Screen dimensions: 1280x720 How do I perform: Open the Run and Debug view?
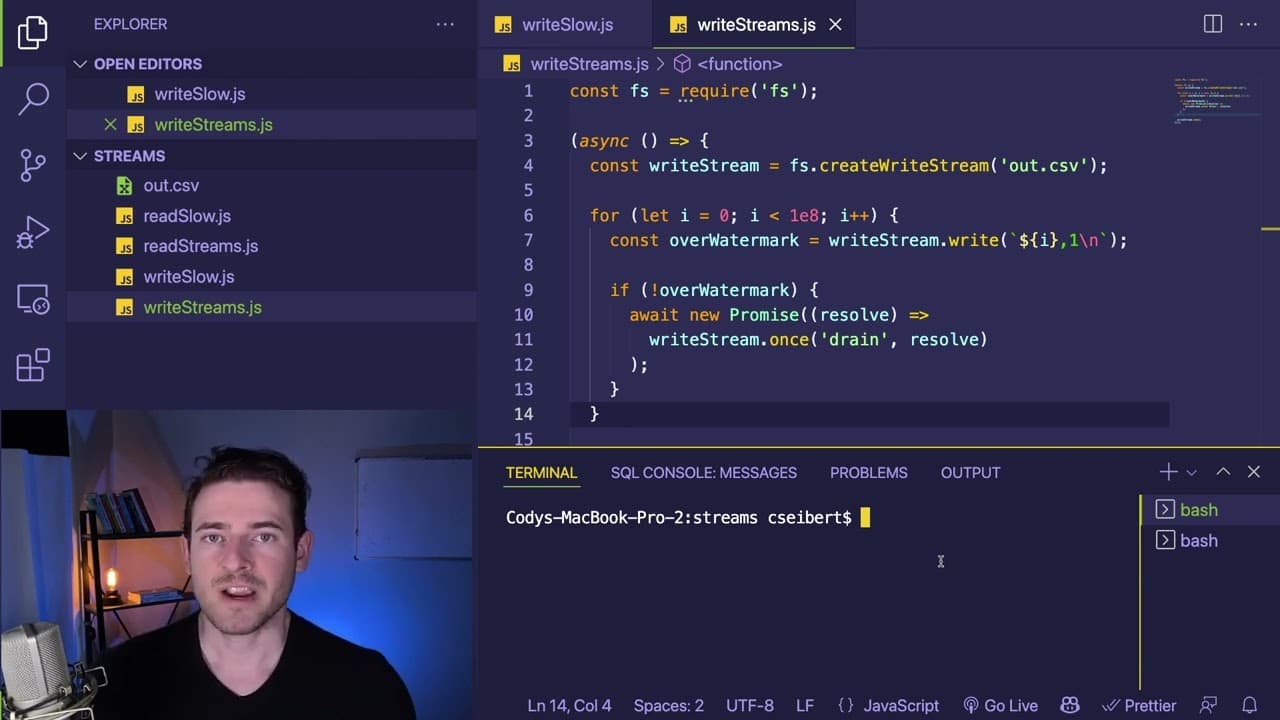(x=33, y=232)
